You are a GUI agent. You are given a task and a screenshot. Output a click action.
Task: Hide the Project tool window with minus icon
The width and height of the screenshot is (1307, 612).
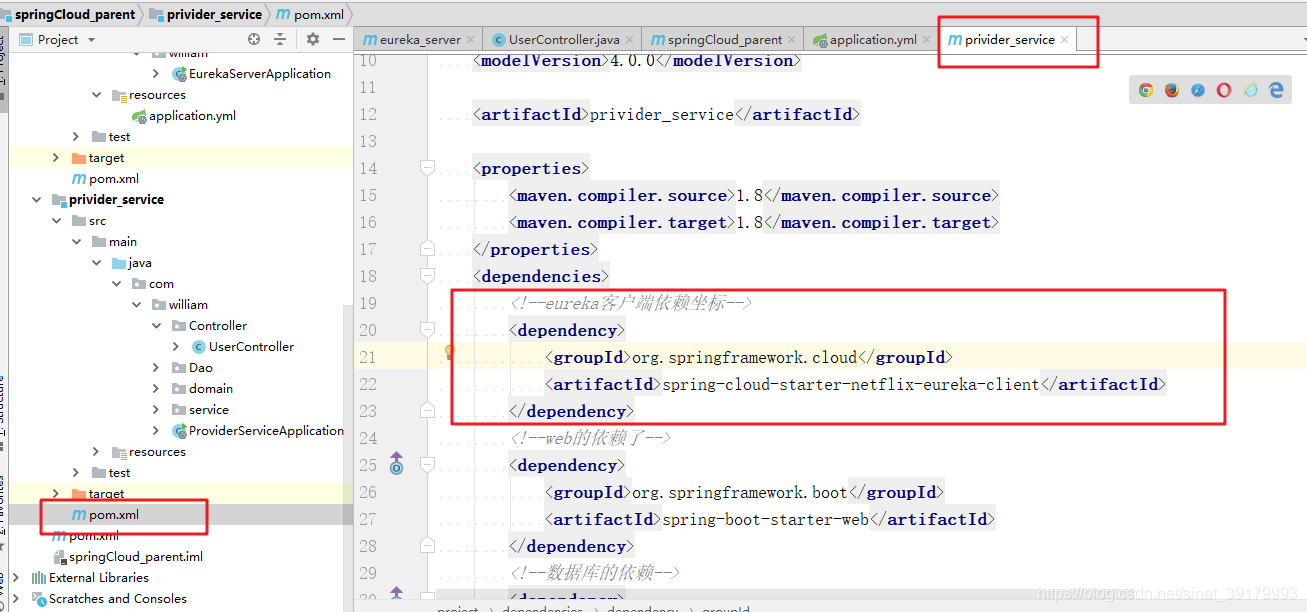tap(338, 39)
